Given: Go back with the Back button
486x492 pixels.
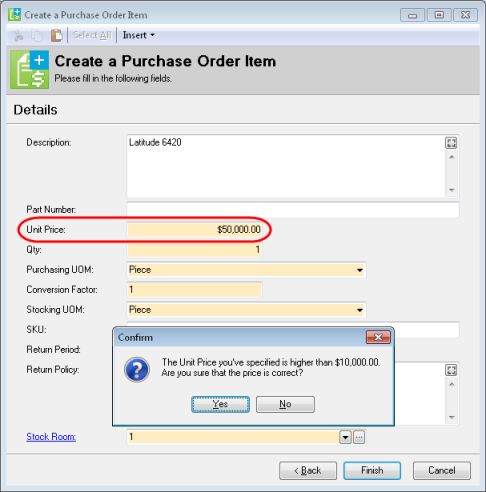Looking at the screenshot, I should pos(308,470).
